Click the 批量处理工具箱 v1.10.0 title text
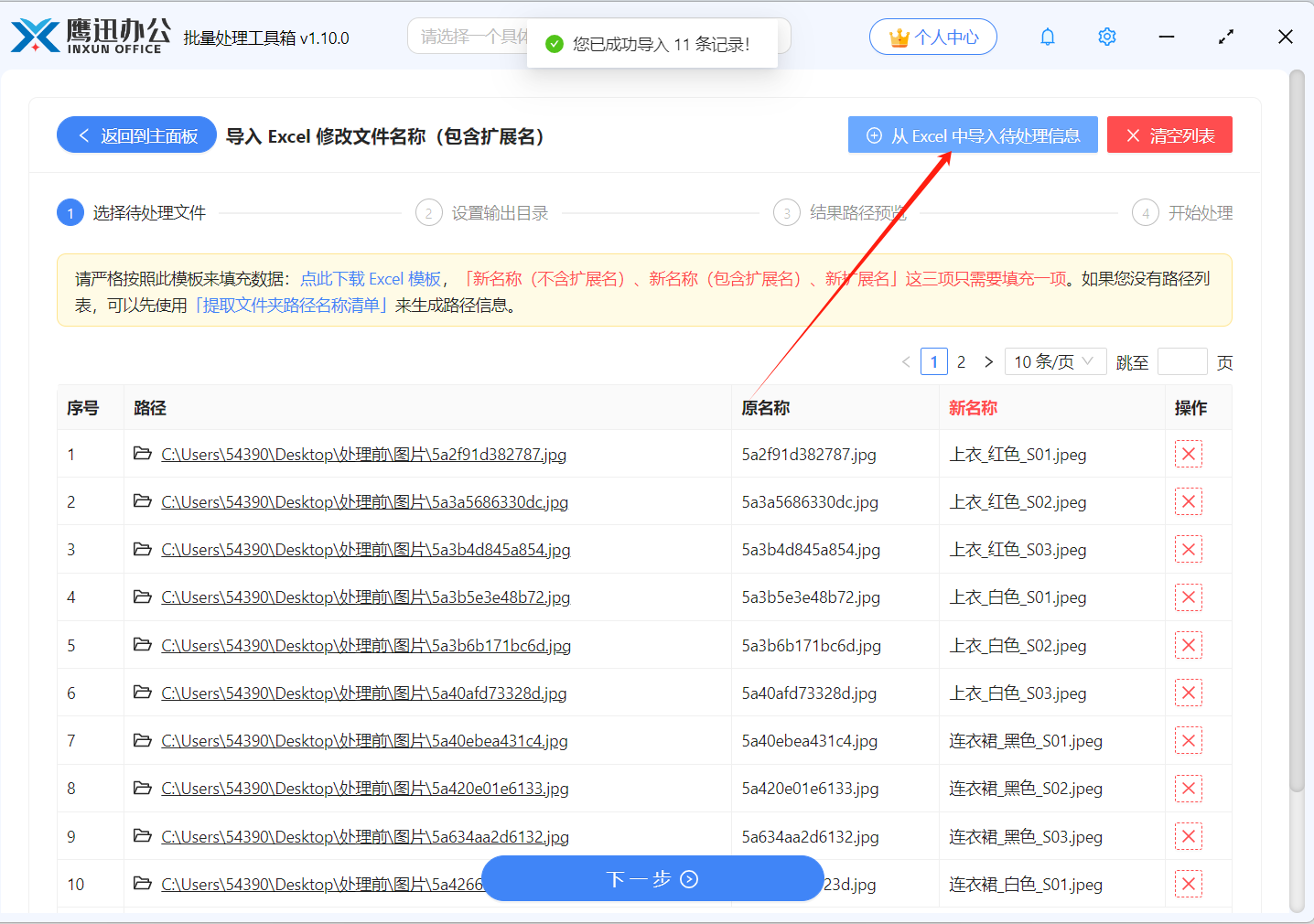This screenshot has width=1314, height=924. click(x=266, y=38)
